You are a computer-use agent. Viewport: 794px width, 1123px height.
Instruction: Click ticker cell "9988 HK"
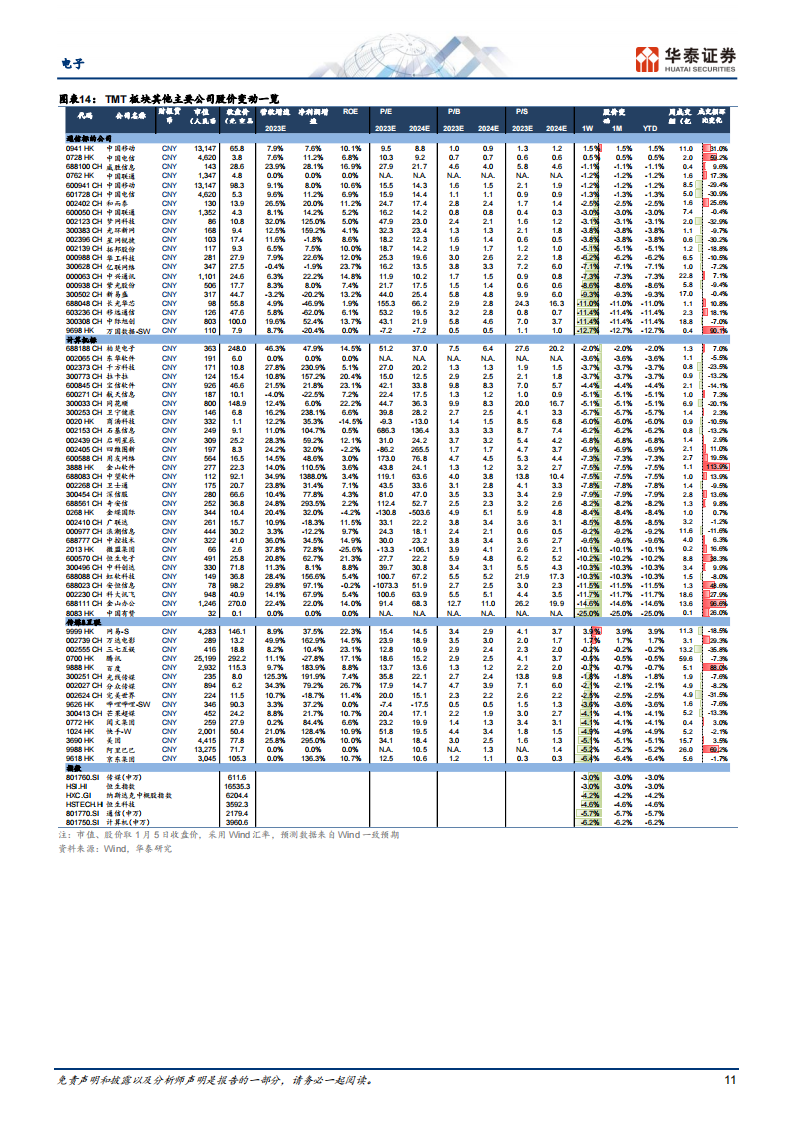click(x=79, y=750)
